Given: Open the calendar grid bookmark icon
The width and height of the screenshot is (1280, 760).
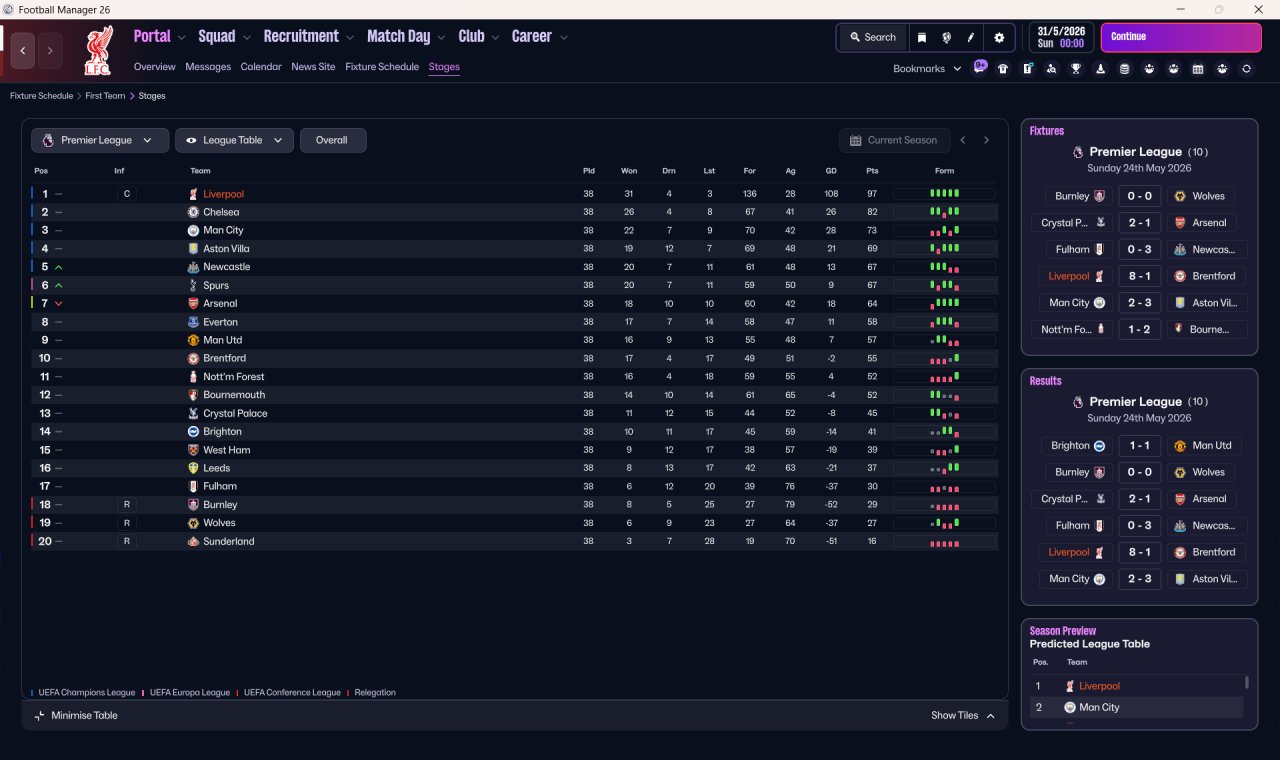Looking at the screenshot, I should point(1198,69).
